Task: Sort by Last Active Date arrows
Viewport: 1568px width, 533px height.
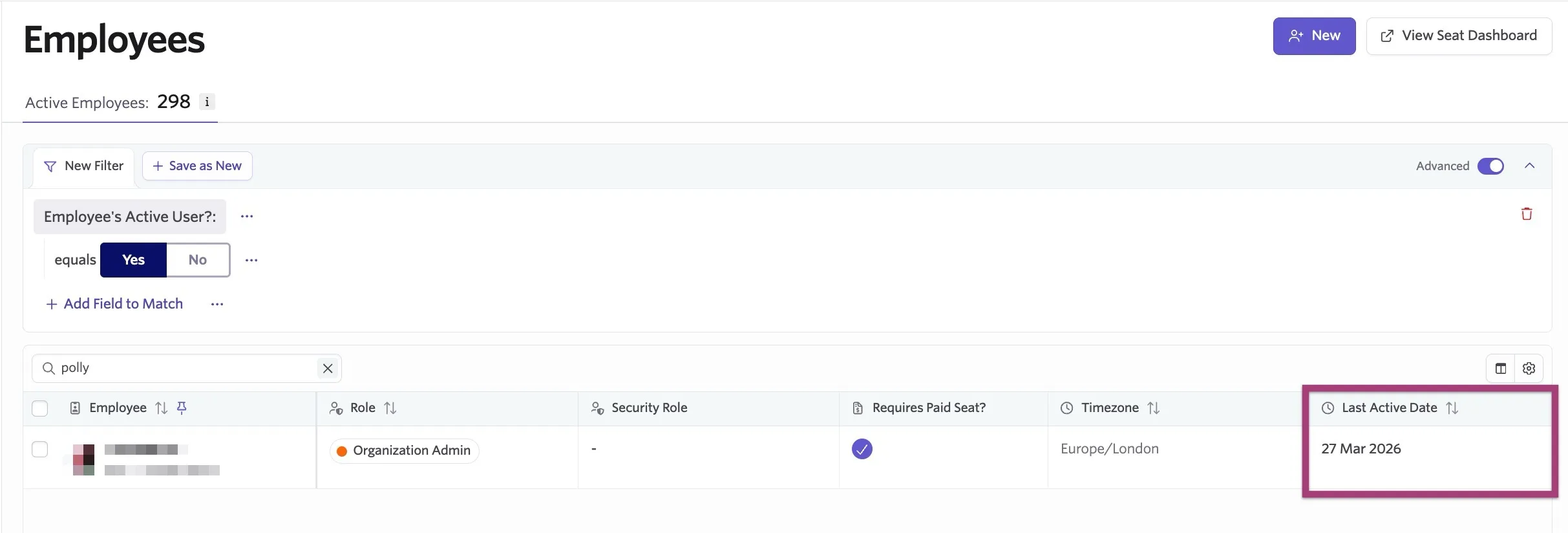Action: tap(1452, 408)
